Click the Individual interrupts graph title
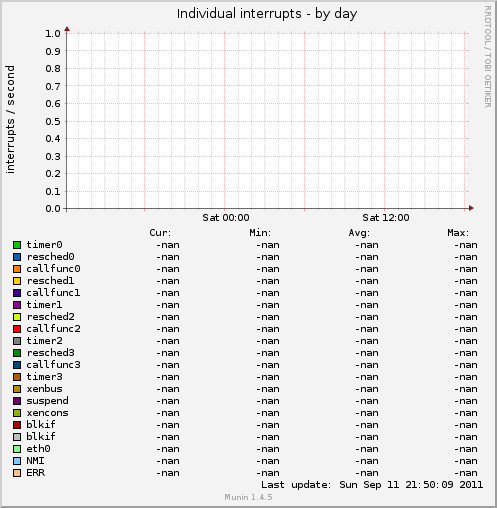 pos(267,14)
